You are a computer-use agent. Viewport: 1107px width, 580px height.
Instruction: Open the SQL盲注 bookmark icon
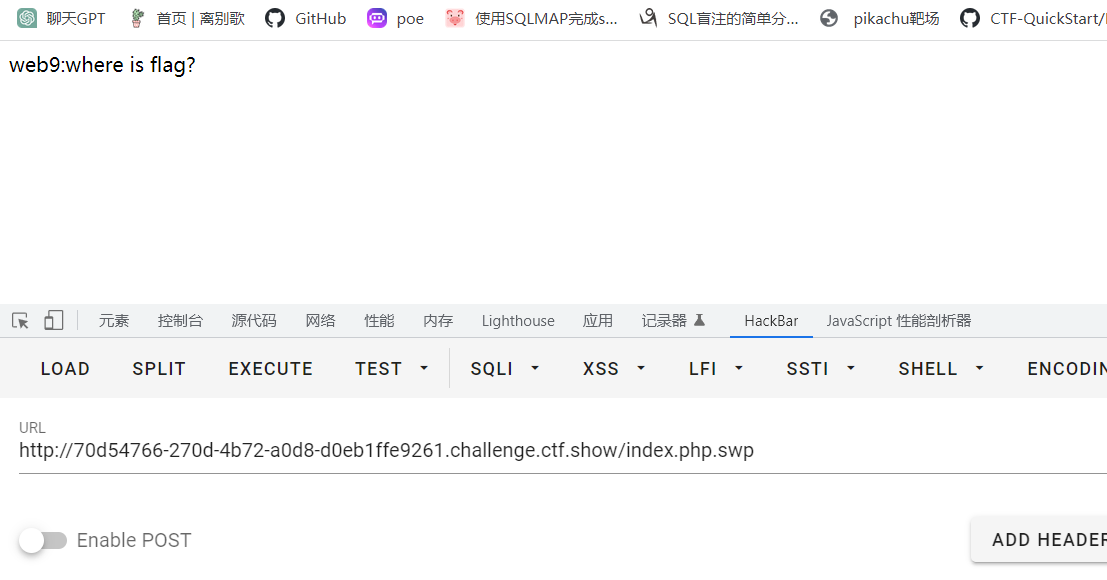[x=648, y=18]
